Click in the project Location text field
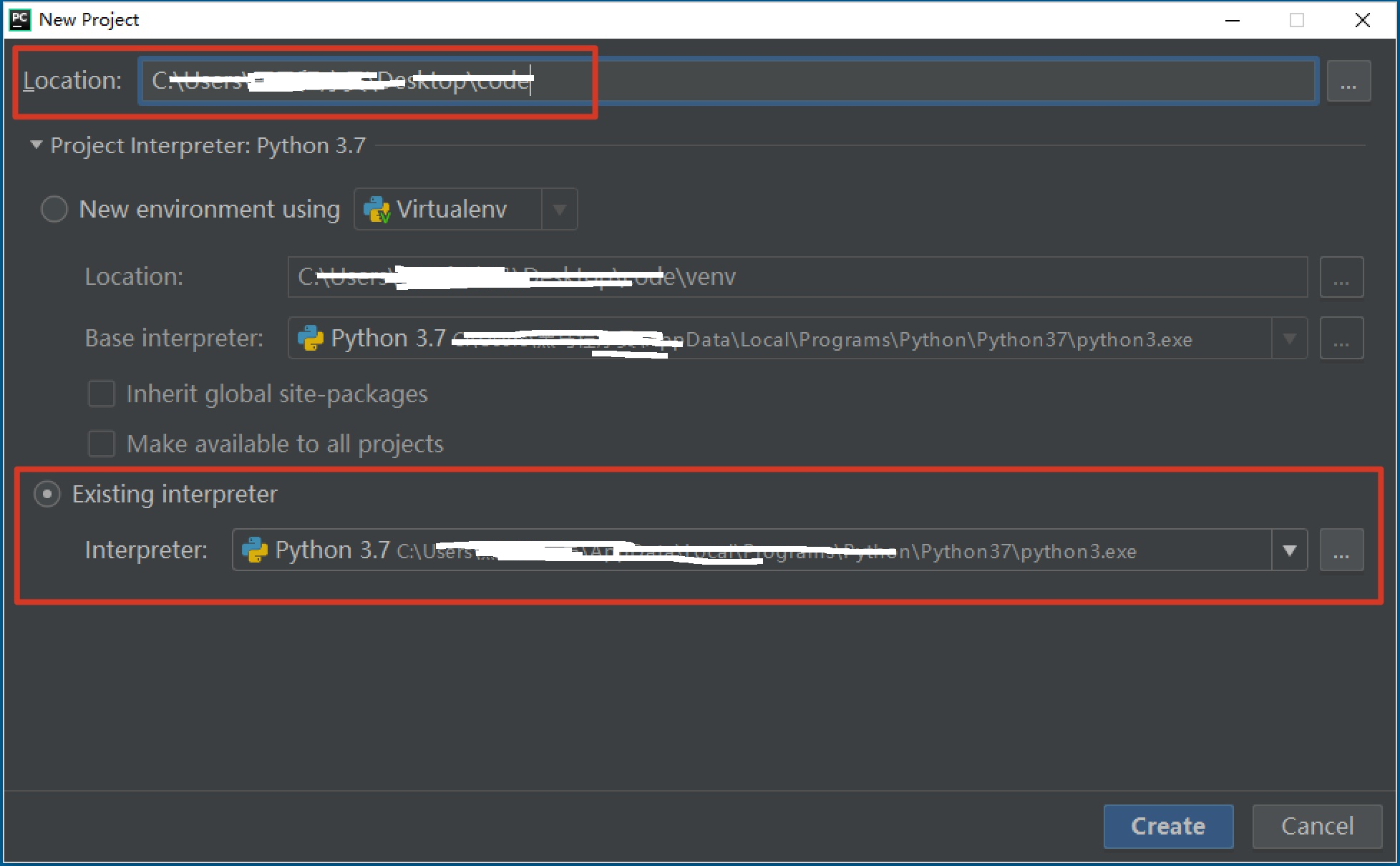 pyautogui.click(x=859, y=82)
